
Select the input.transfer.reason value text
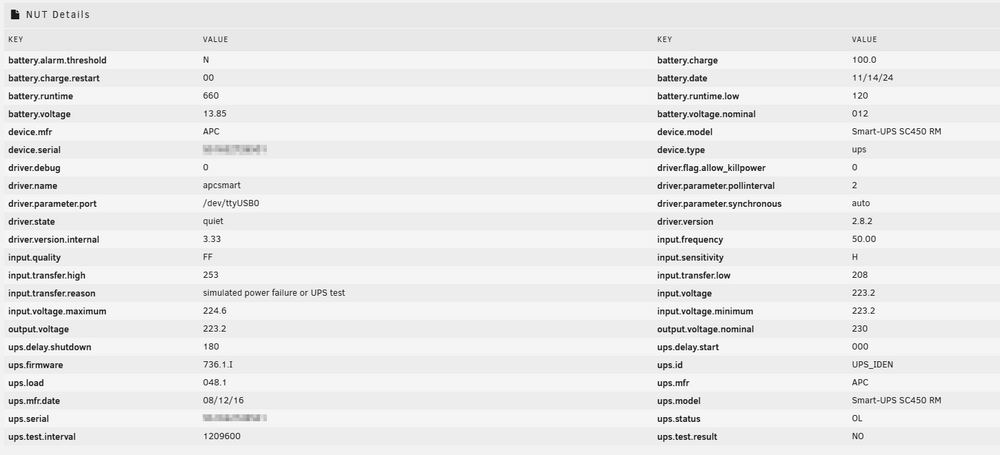pyautogui.click(x=274, y=293)
